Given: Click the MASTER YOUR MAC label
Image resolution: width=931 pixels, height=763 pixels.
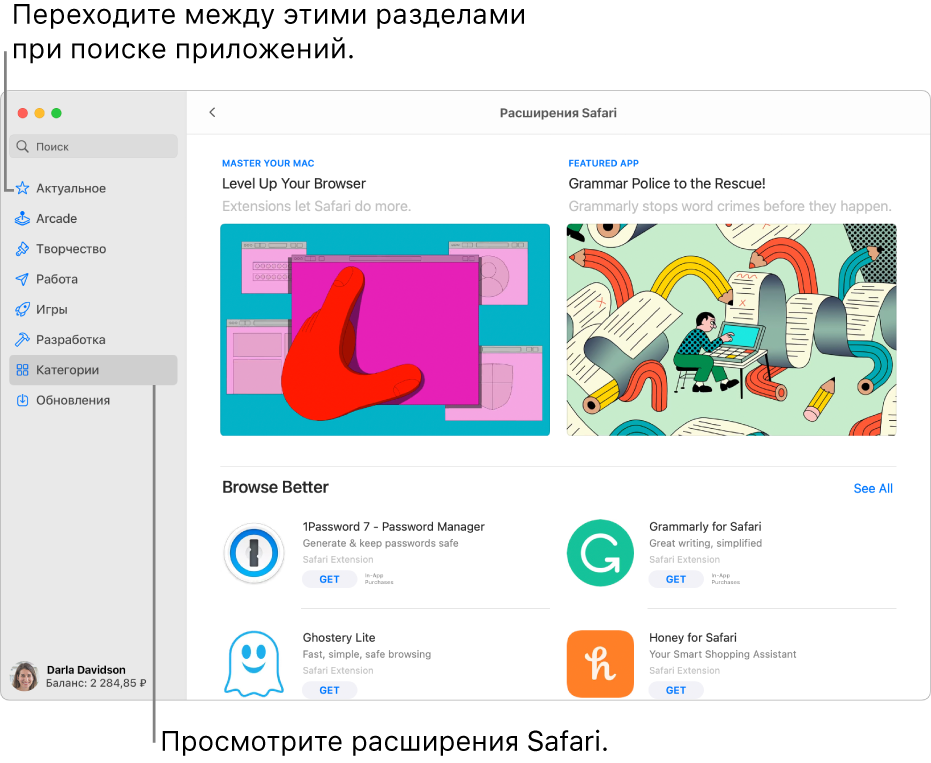Looking at the screenshot, I should 268,163.
